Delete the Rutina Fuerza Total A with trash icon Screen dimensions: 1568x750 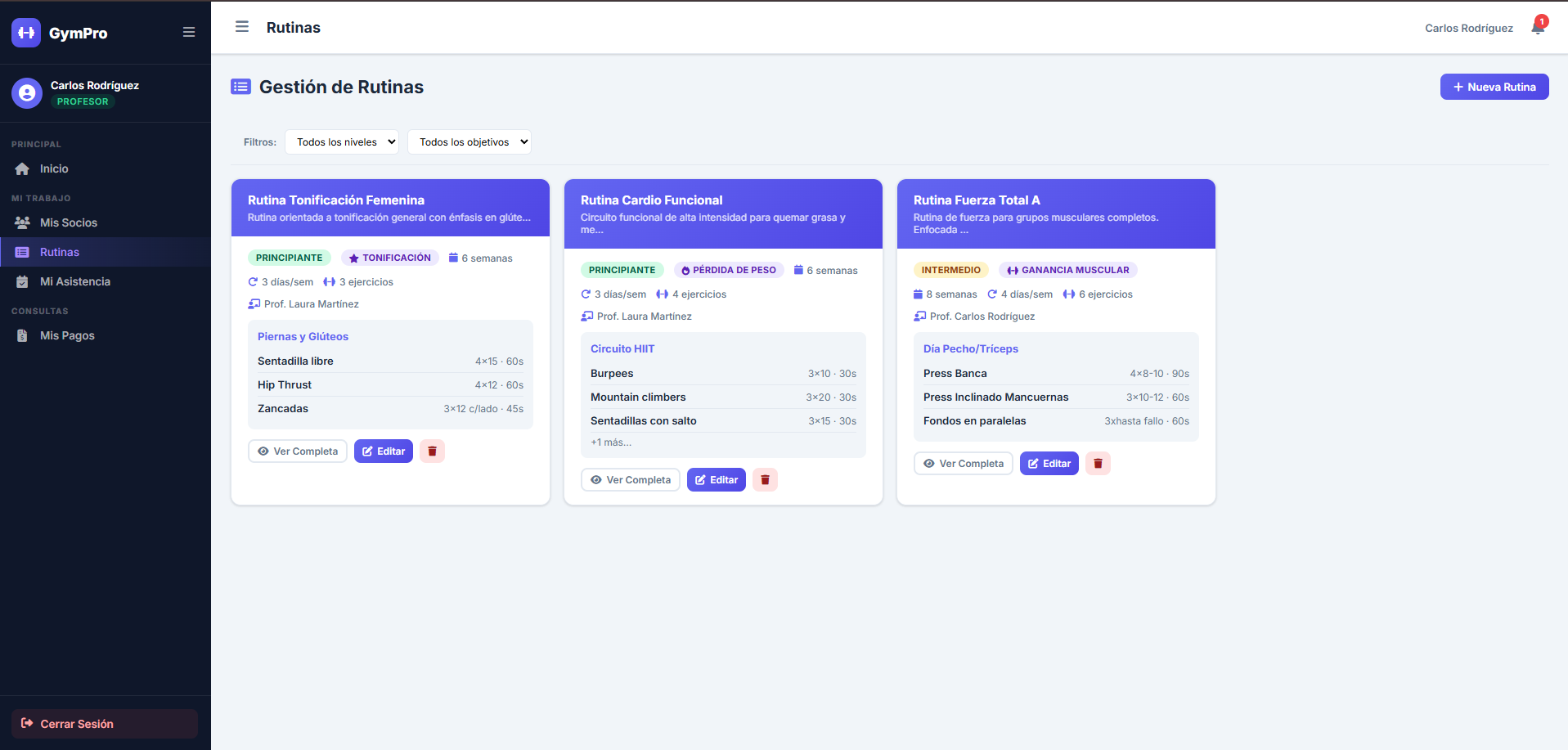1098,464
